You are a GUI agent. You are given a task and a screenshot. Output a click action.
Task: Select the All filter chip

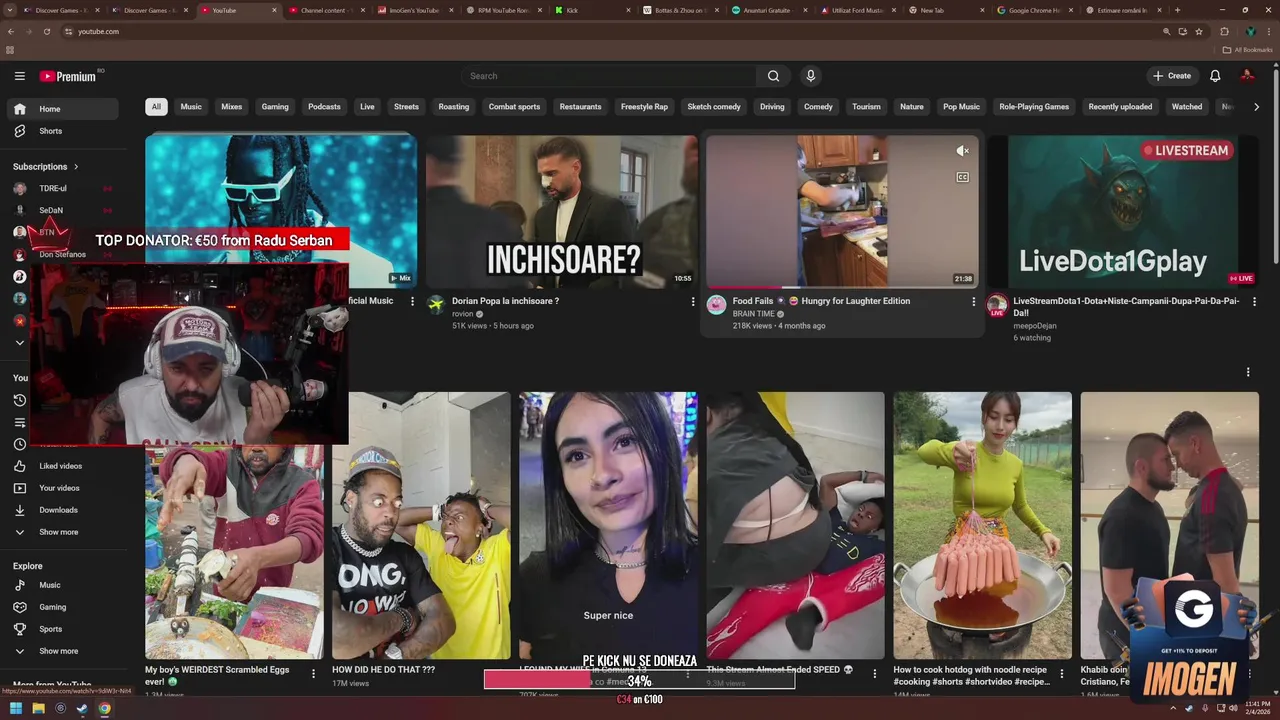156,107
